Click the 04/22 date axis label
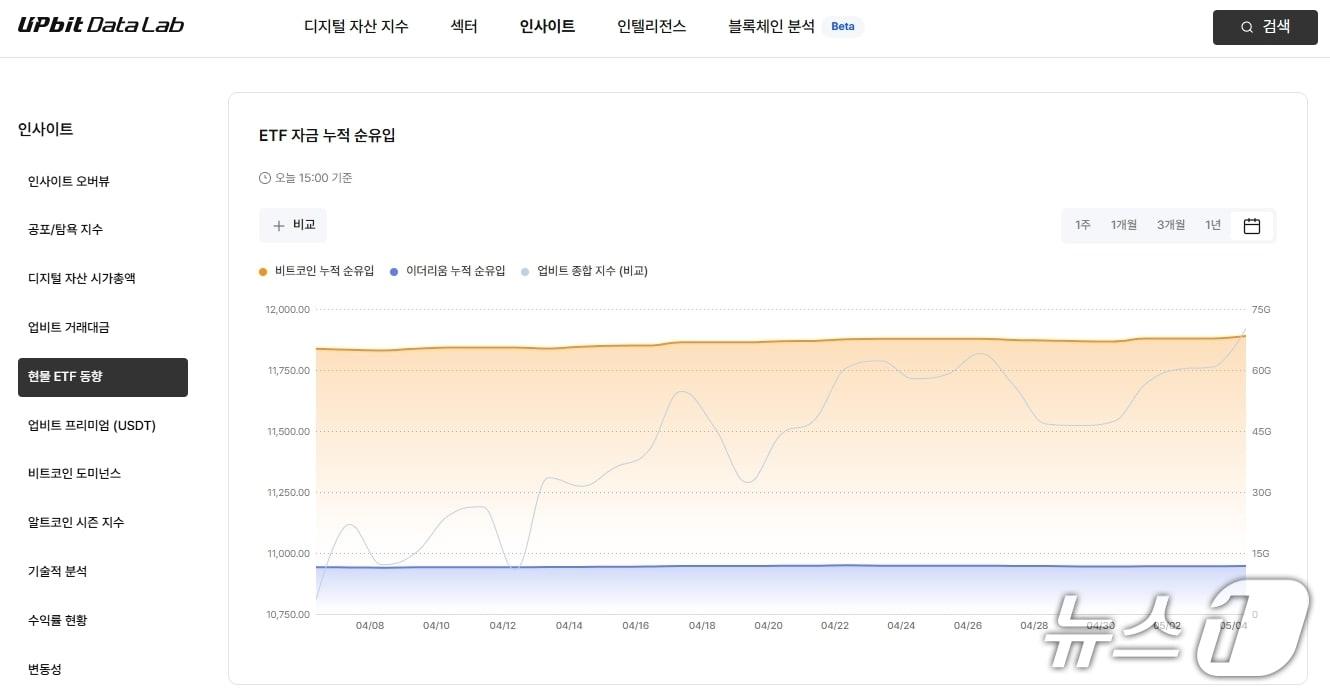The image size is (1330, 697). [835, 626]
